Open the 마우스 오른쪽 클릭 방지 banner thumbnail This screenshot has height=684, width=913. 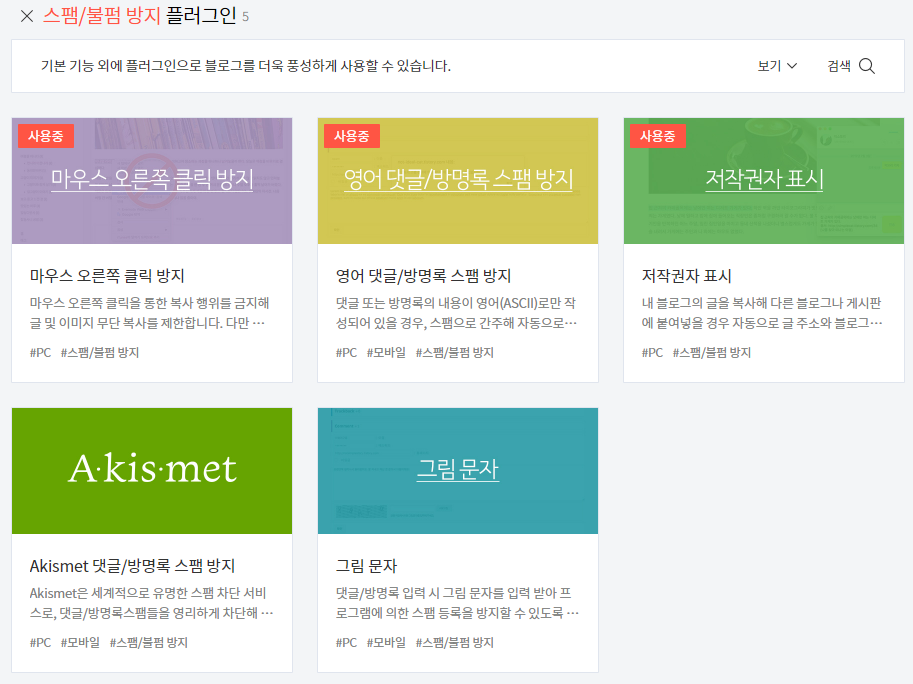152,180
